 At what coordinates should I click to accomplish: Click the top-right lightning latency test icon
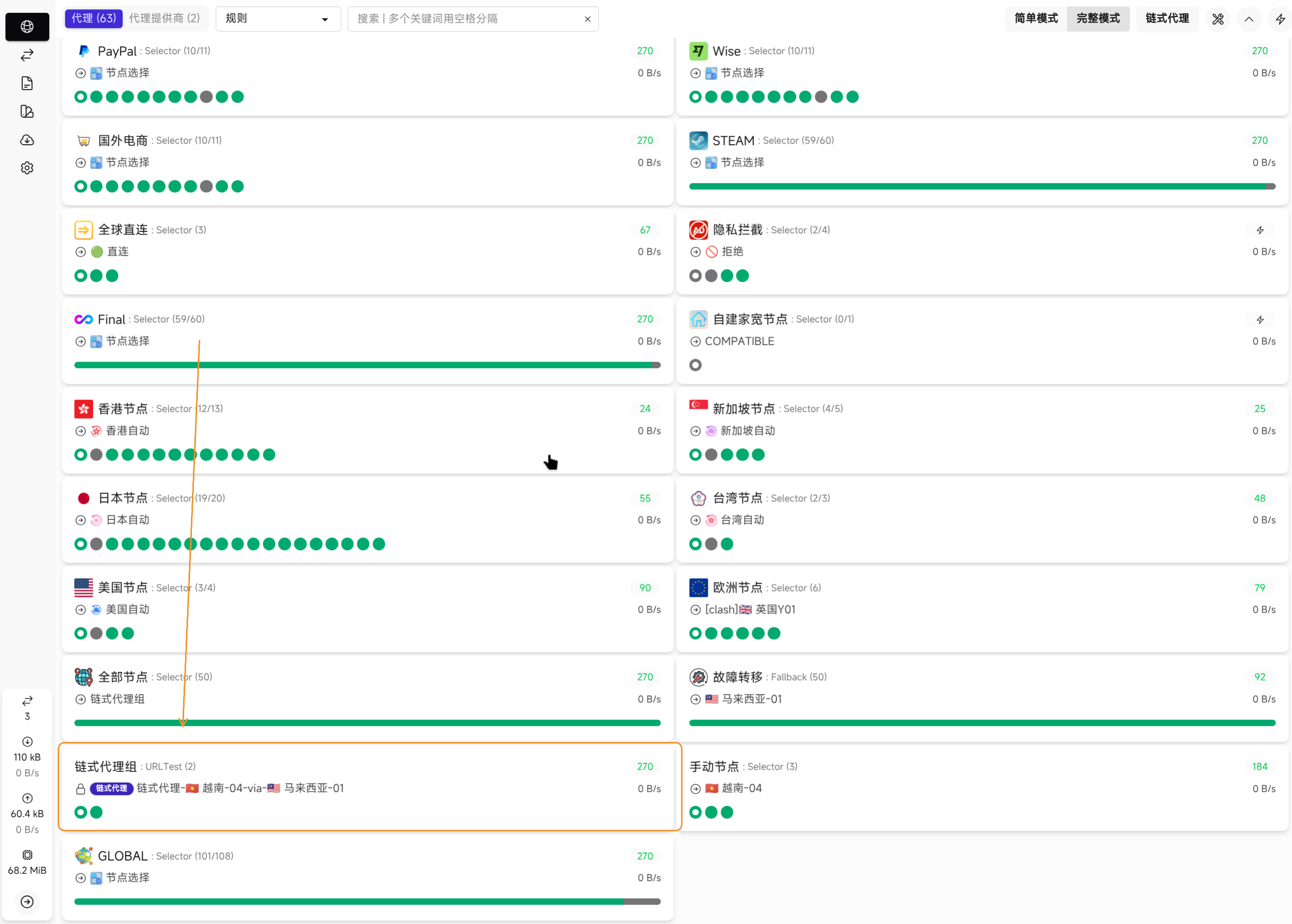[1280, 19]
